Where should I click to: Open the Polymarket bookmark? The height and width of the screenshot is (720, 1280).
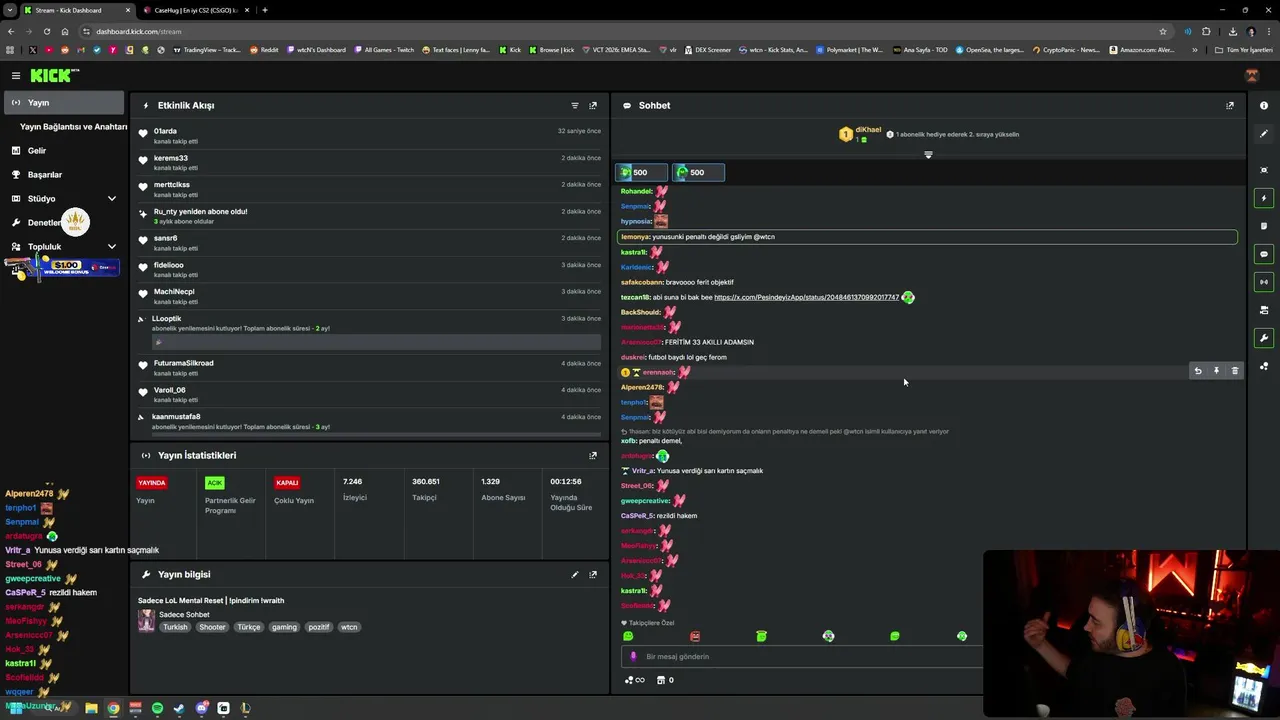(x=849, y=49)
